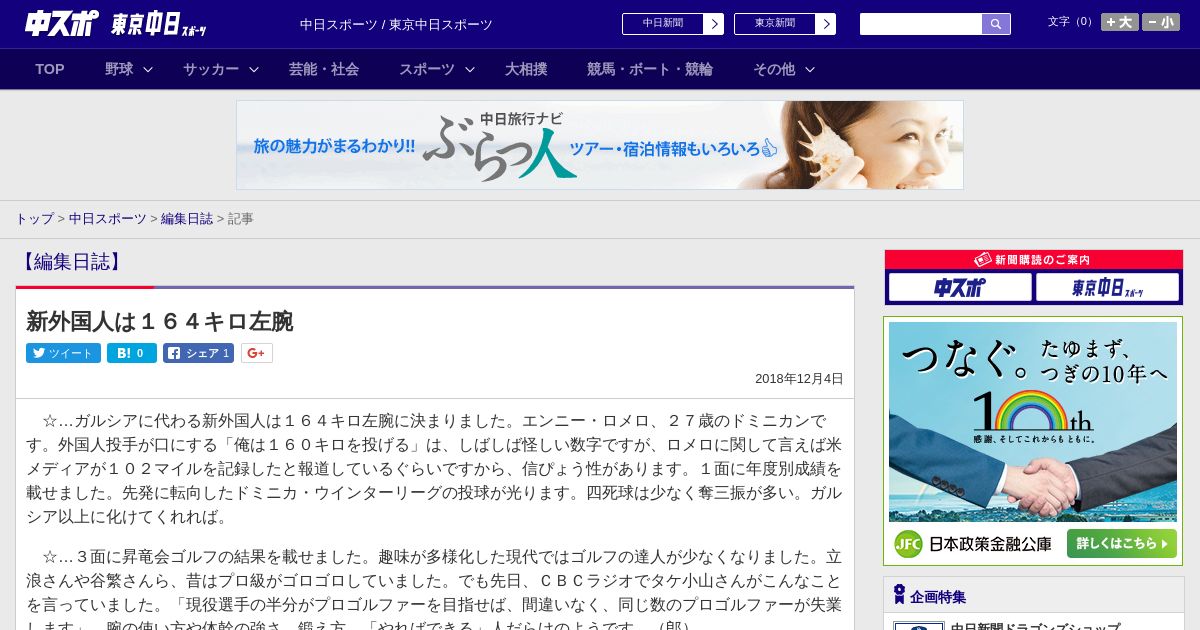Image resolution: width=1200 pixels, height=630 pixels.
Task: Expand the 野球 dropdown chevron
Action: pos(148,69)
